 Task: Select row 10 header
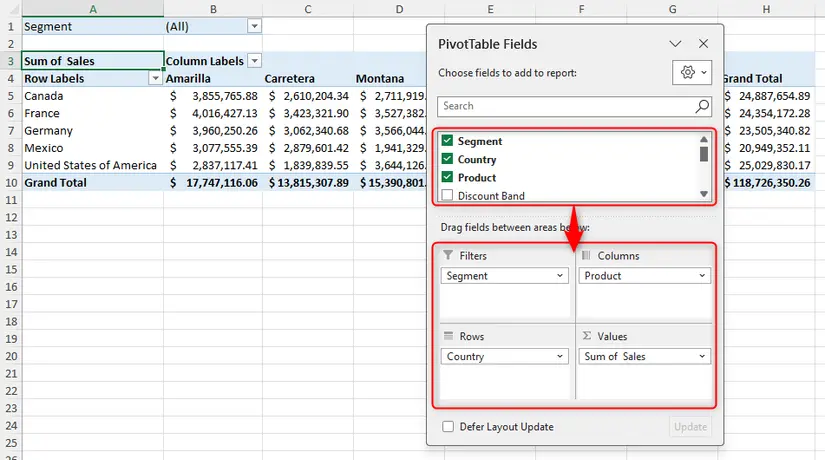coord(11,183)
